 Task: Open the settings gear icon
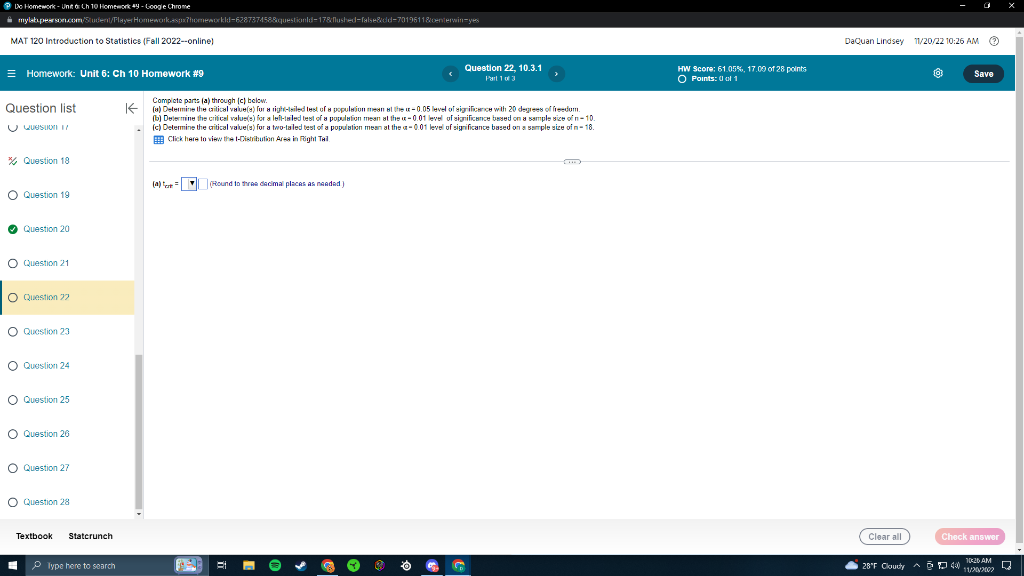[938, 73]
